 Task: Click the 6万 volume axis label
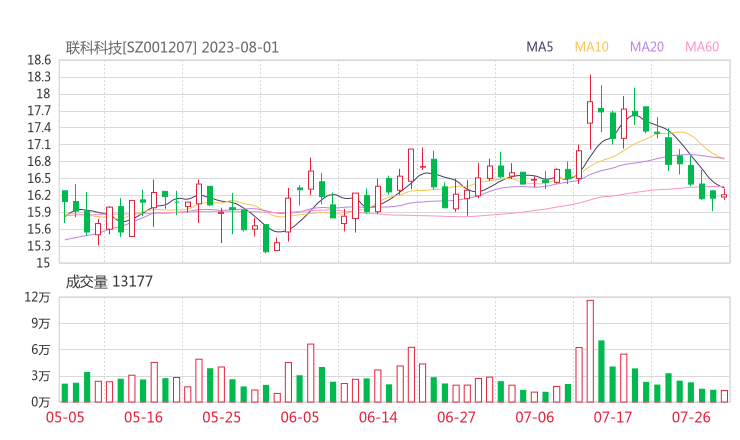41,350
